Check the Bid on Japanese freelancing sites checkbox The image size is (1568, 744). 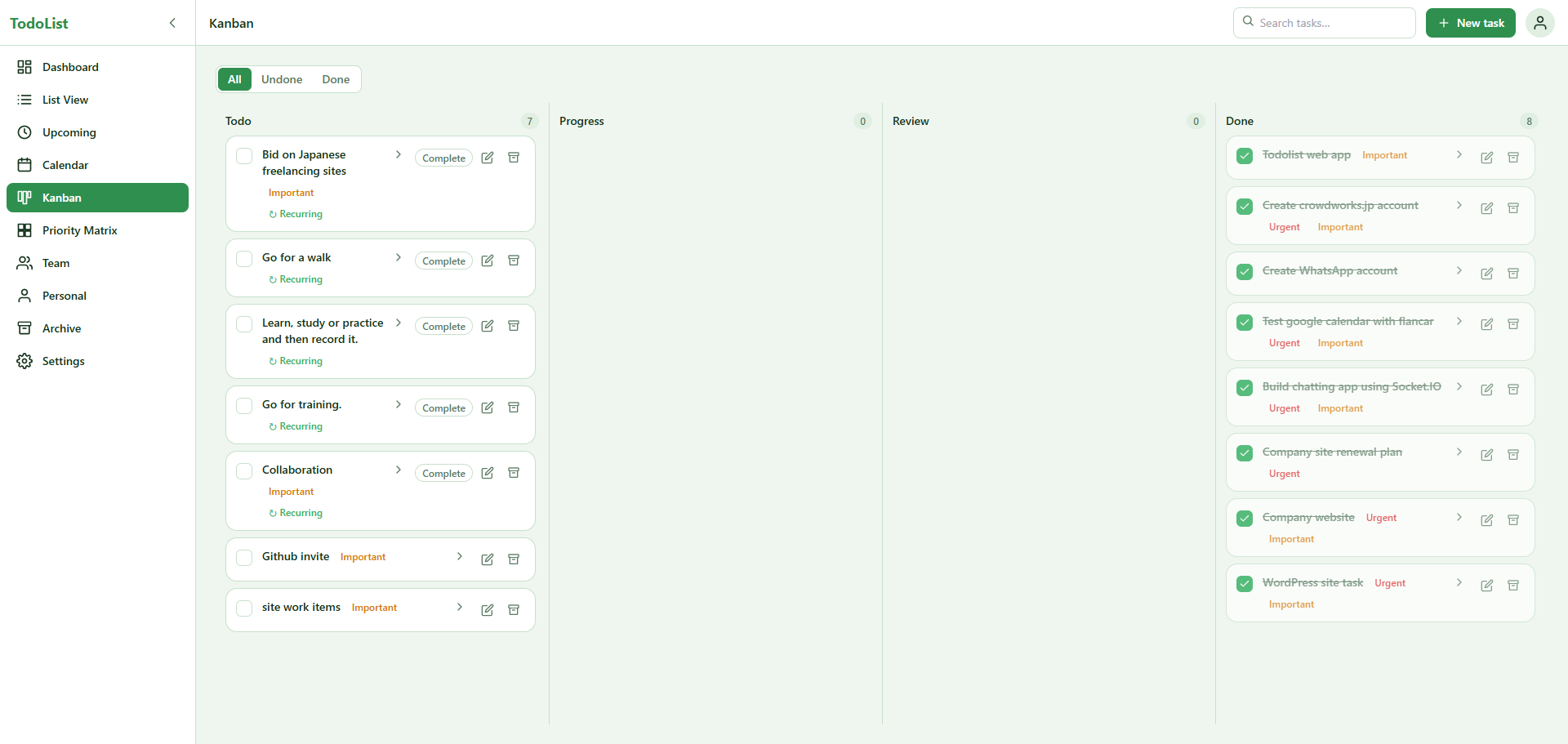pyautogui.click(x=244, y=156)
